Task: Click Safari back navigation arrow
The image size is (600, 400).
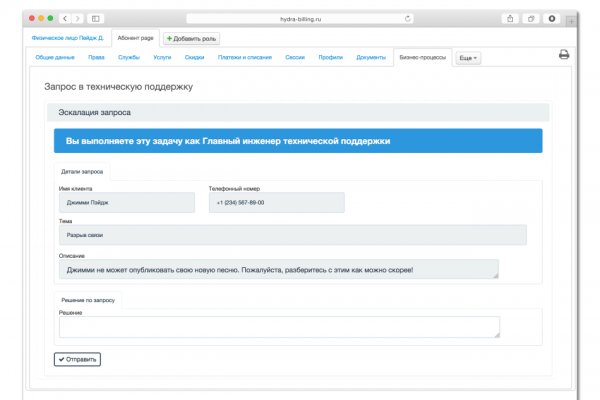Action: pyautogui.click(x=65, y=18)
